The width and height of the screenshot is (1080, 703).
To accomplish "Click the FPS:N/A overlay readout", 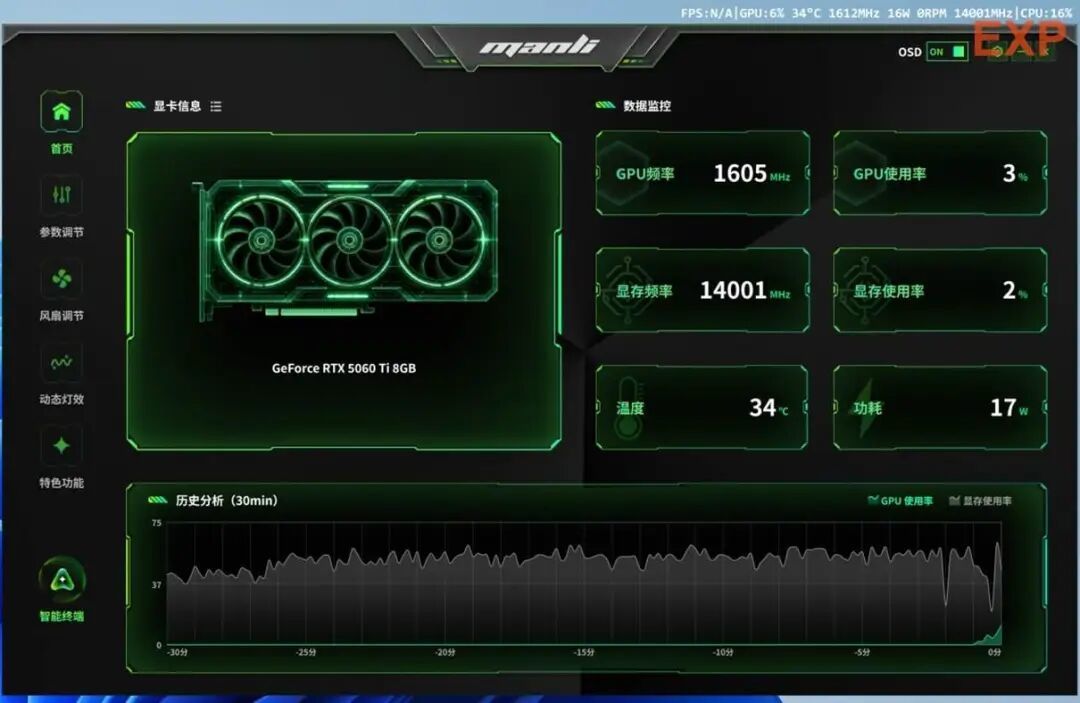I will [x=707, y=13].
